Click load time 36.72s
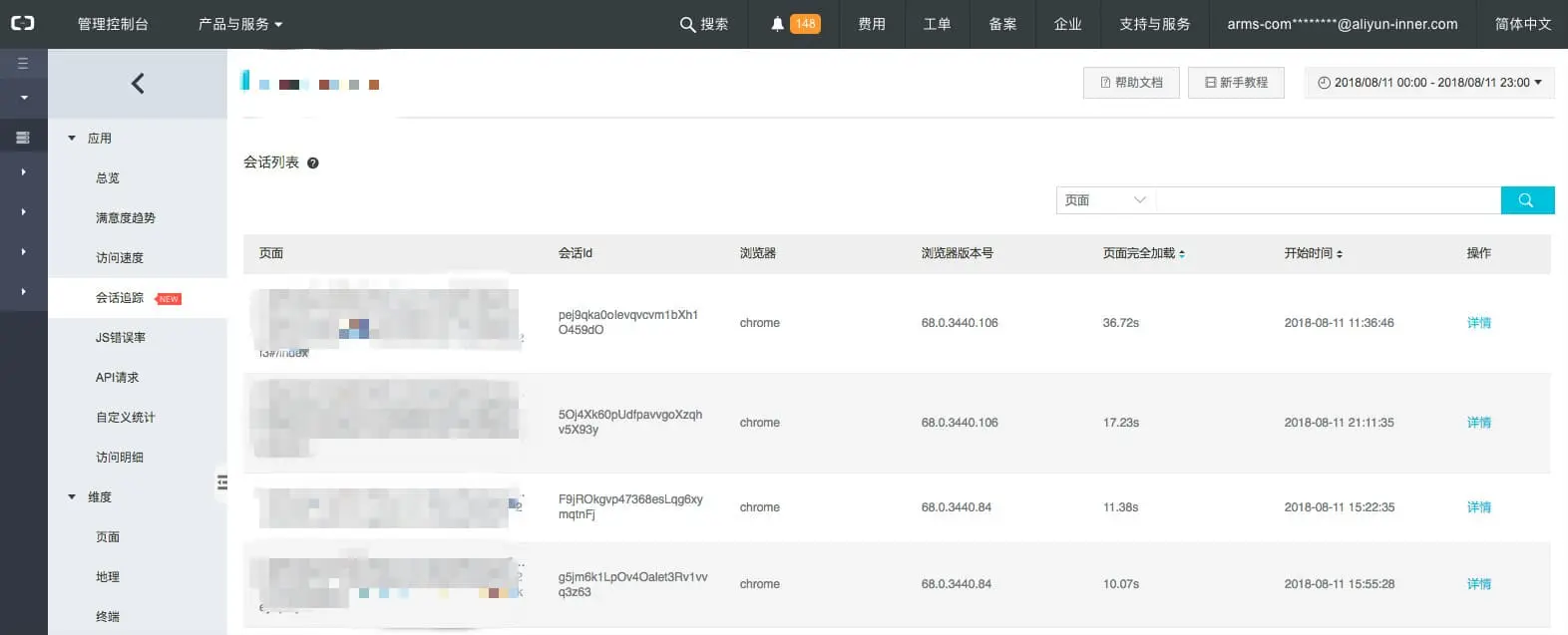This screenshot has height=635, width=1568. [x=1121, y=323]
